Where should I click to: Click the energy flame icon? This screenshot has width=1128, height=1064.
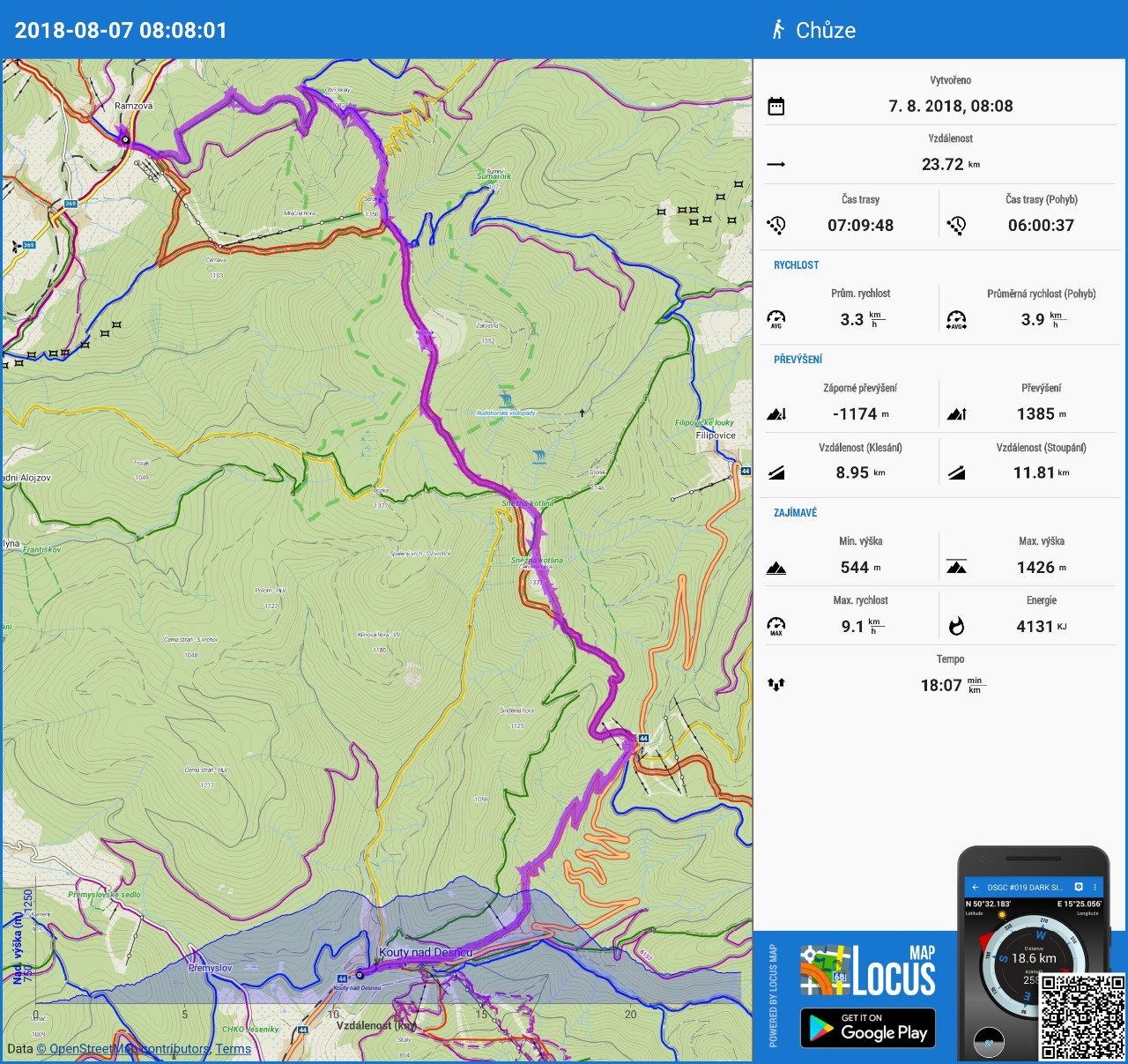tap(956, 627)
